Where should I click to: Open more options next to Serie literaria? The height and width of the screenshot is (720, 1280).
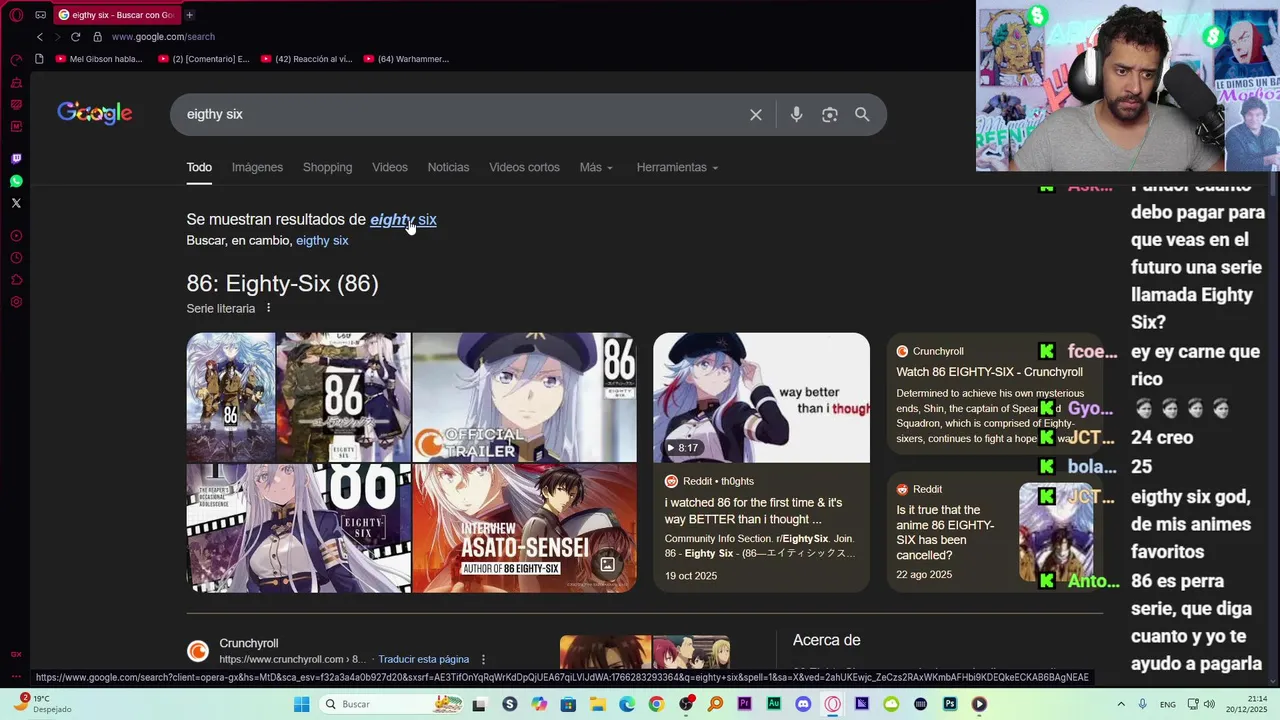coord(268,308)
